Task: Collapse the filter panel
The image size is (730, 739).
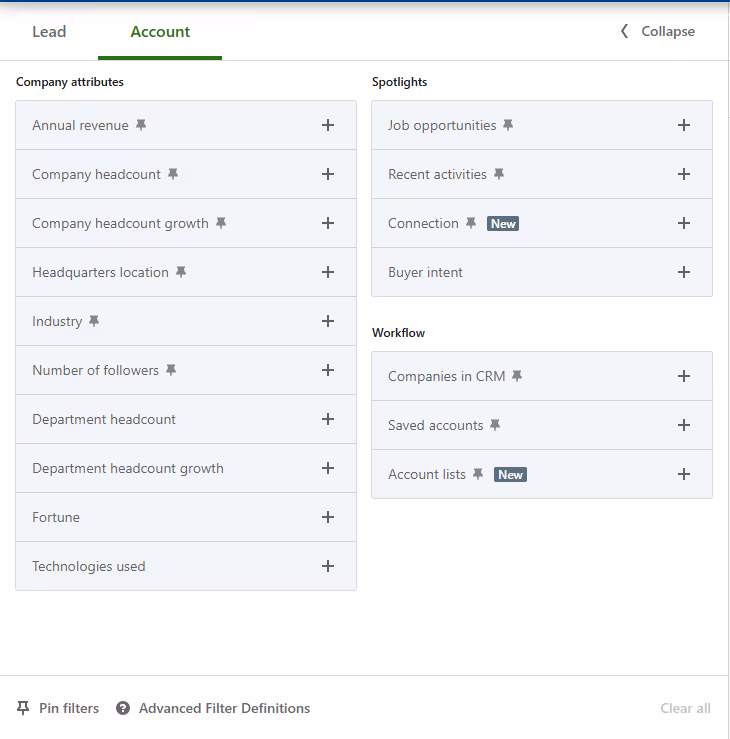Action: tap(657, 31)
